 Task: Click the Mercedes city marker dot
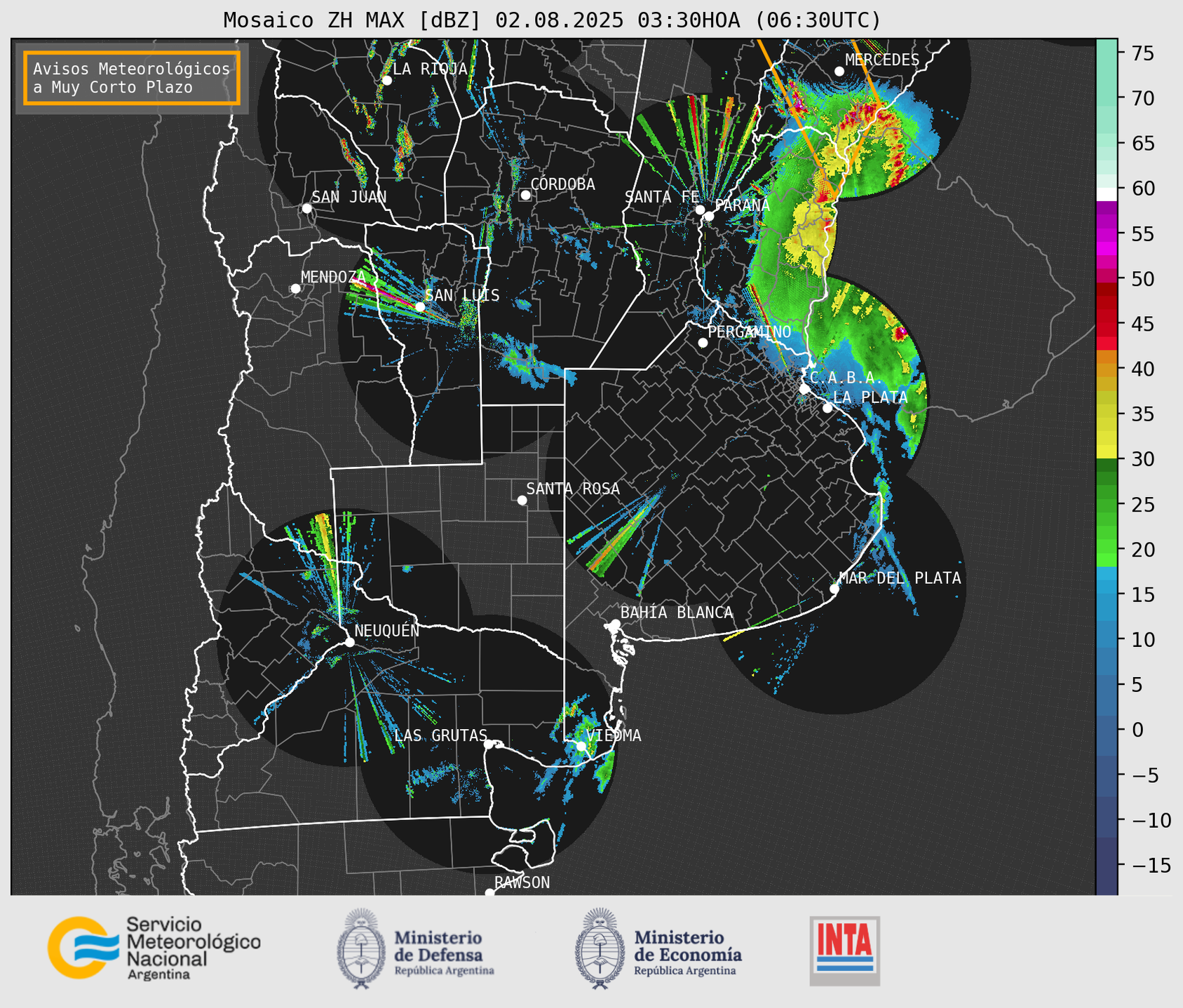[839, 71]
